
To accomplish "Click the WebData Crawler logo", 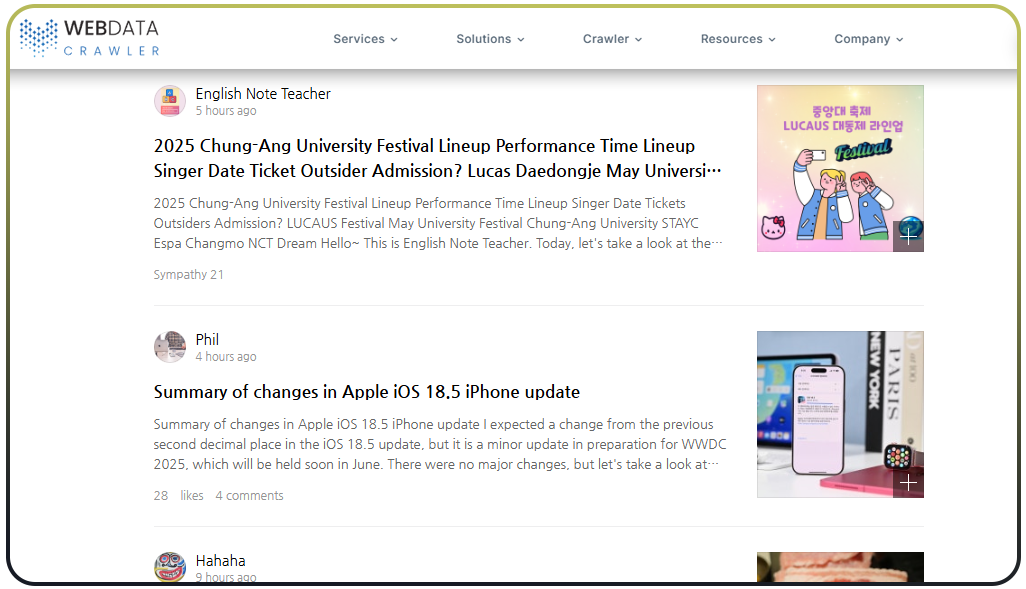I will (90, 38).
